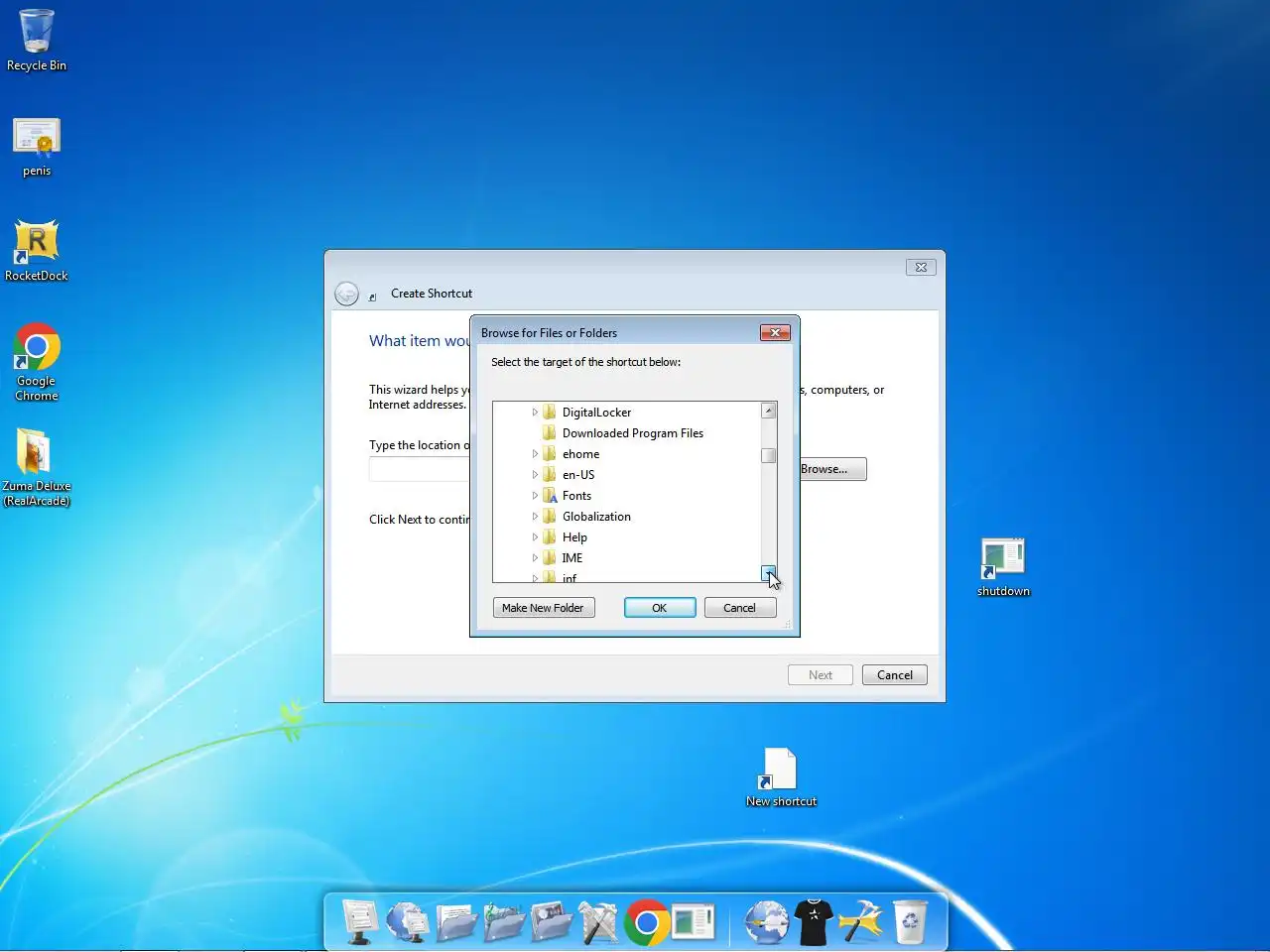Click the hammer-and-yellow-star dock icon
Viewport: 1270px width, 952px height.
tap(861, 922)
